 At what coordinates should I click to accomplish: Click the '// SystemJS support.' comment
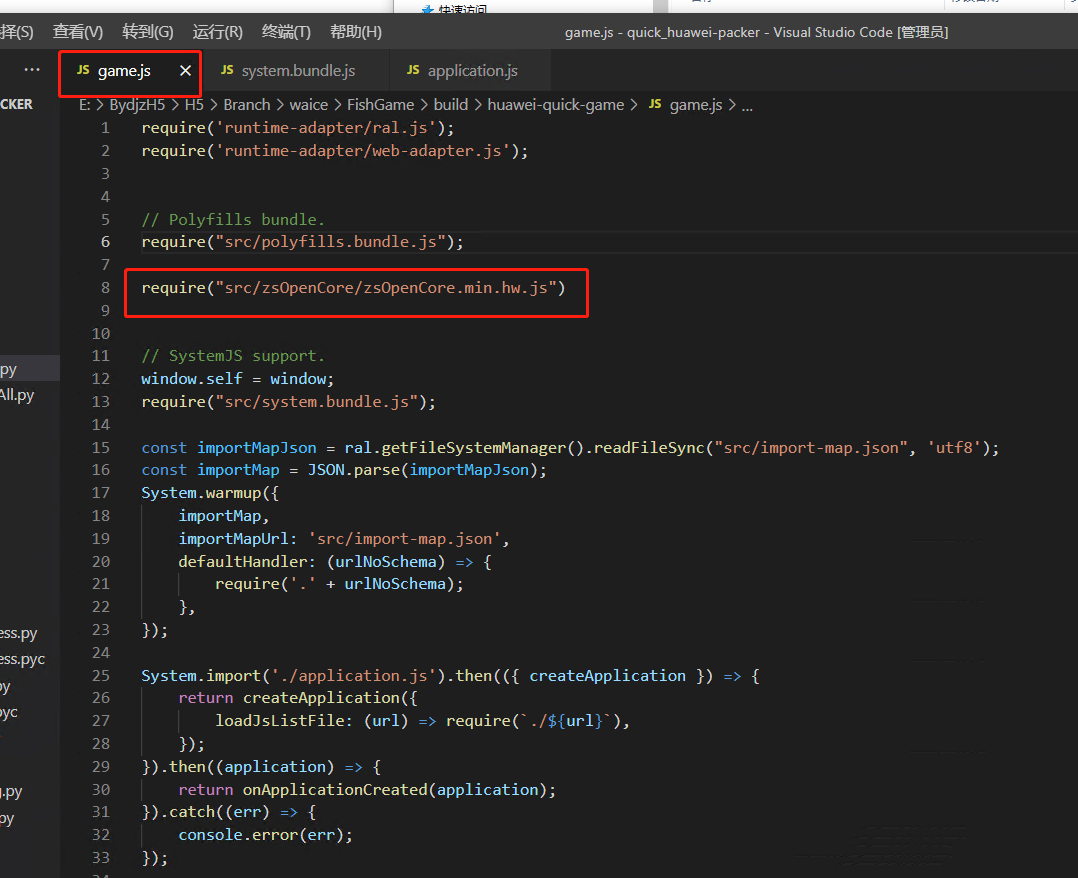tap(232, 355)
